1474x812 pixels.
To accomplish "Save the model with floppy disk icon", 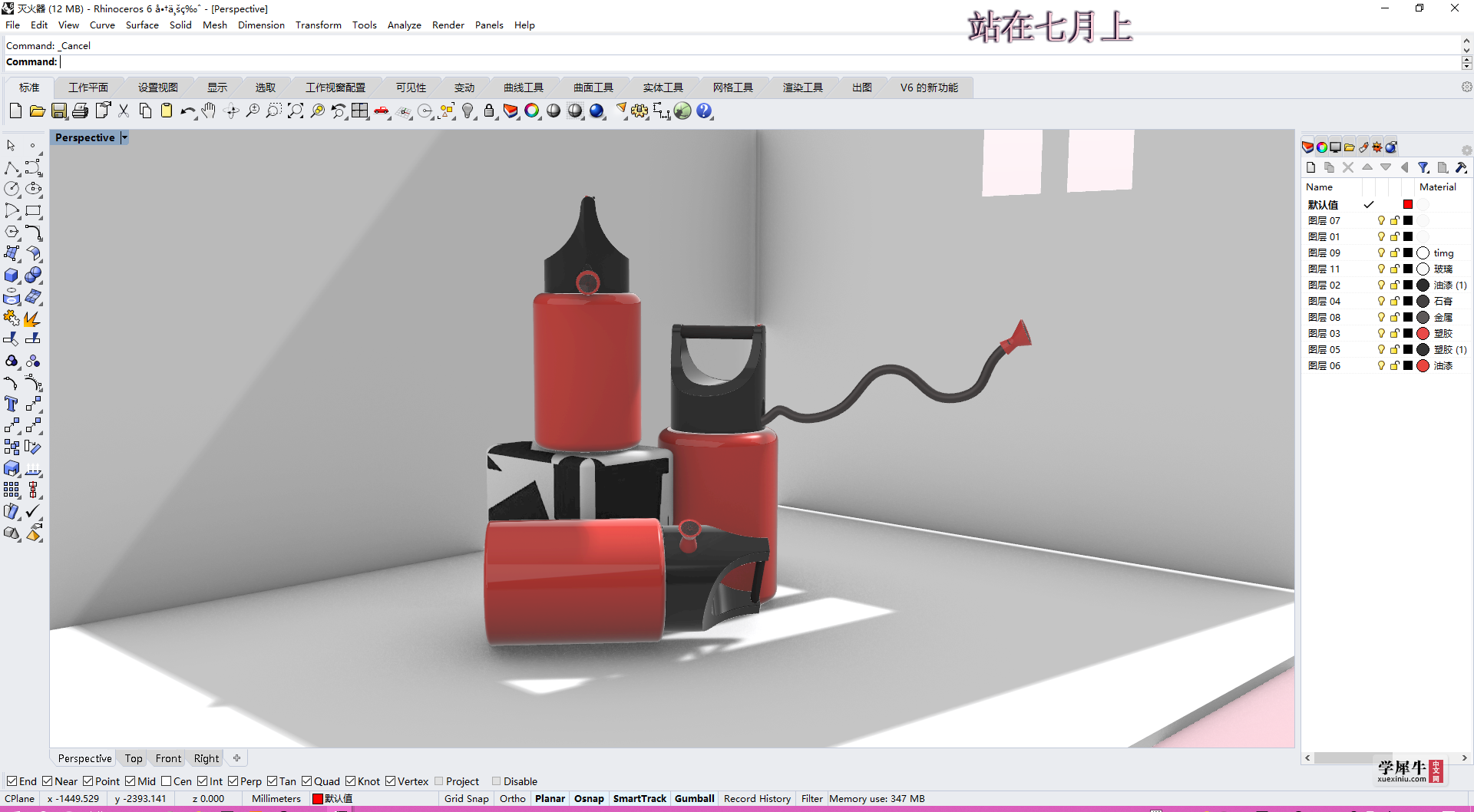I will point(58,111).
